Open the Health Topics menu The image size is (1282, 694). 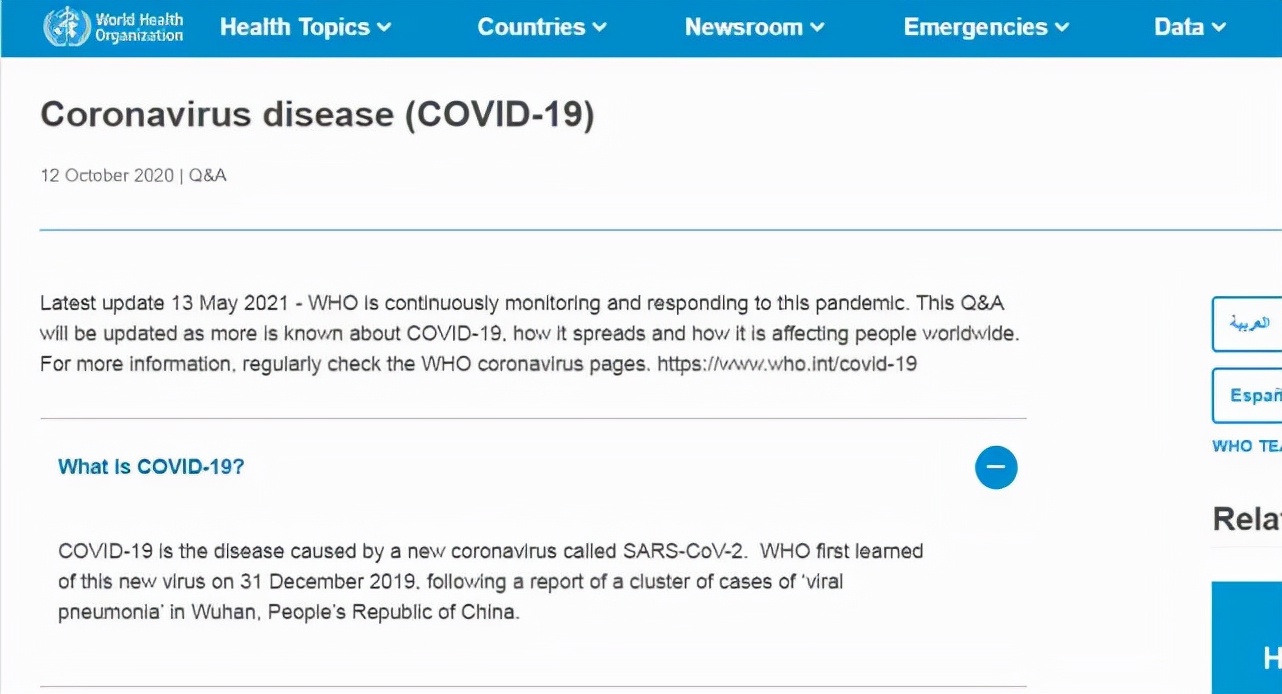295,27
